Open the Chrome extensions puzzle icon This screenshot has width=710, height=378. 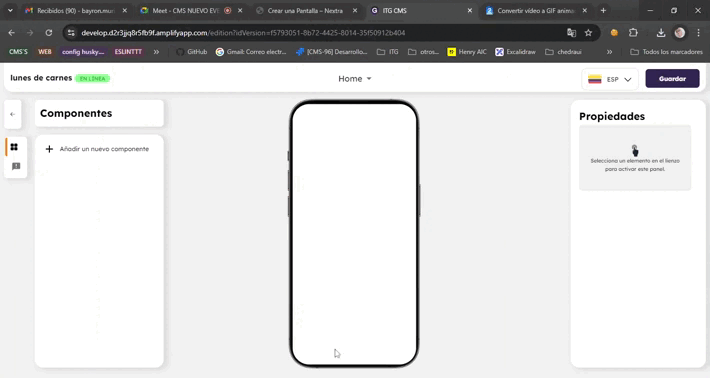(x=633, y=33)
